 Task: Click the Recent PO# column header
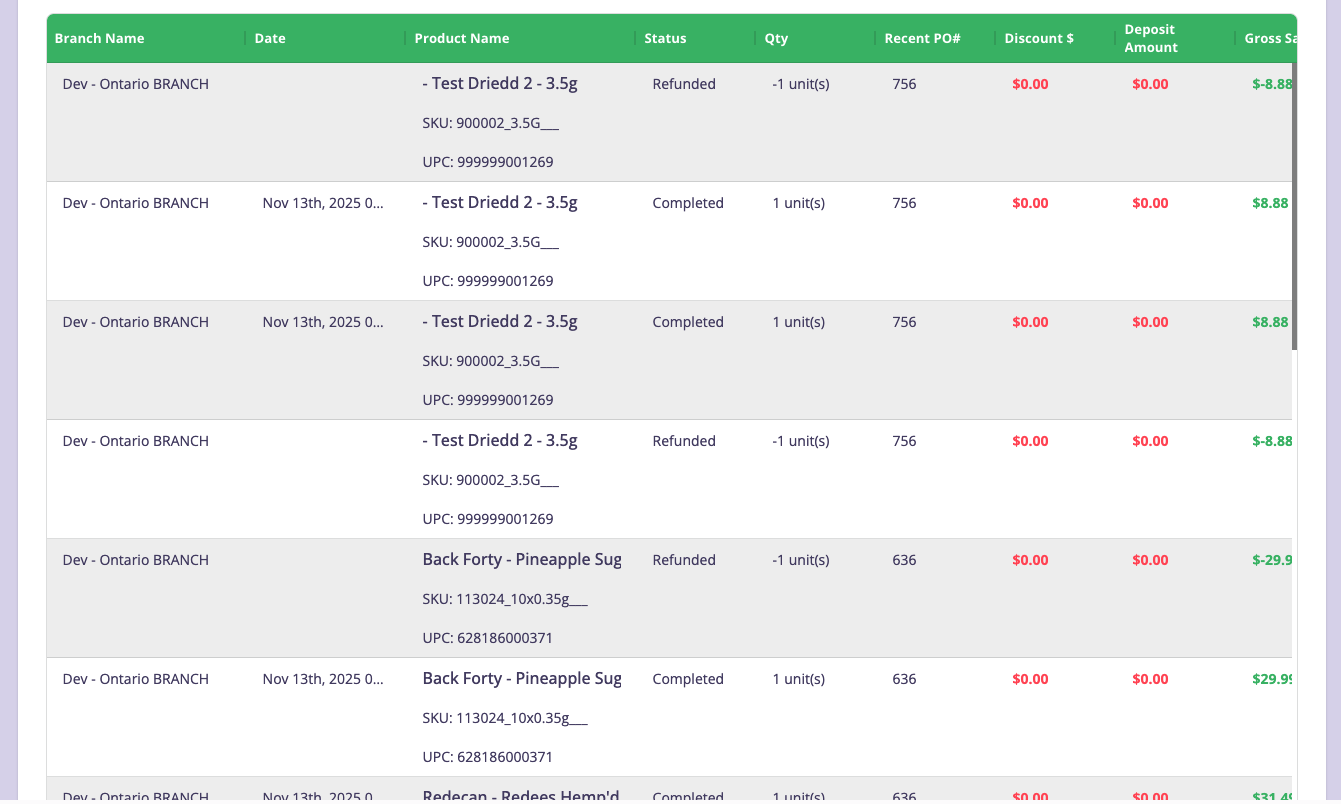(922, 38)
